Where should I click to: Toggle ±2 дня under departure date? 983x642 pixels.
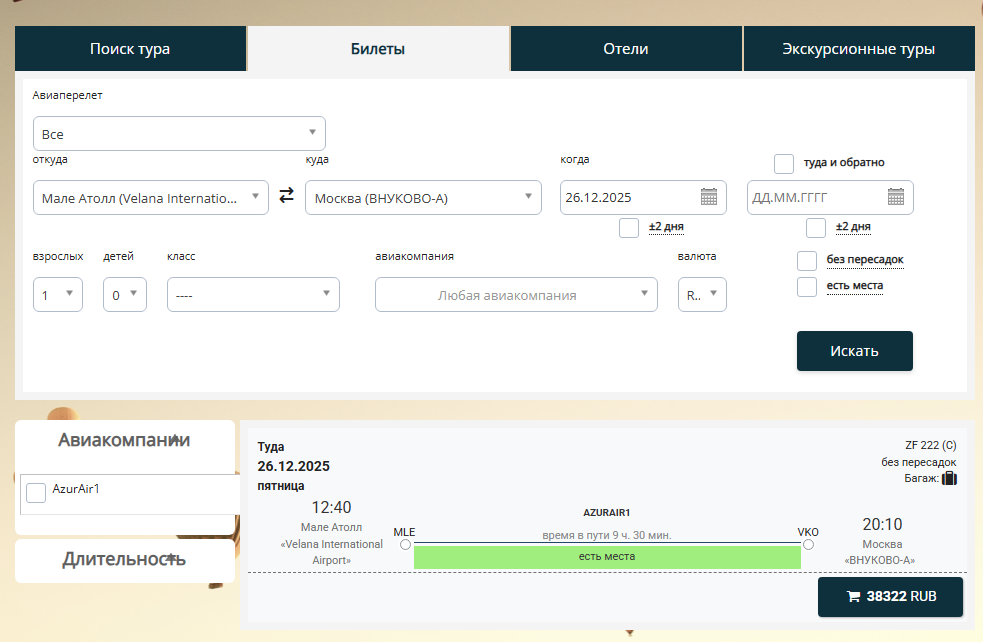click(x=629, y=228)
